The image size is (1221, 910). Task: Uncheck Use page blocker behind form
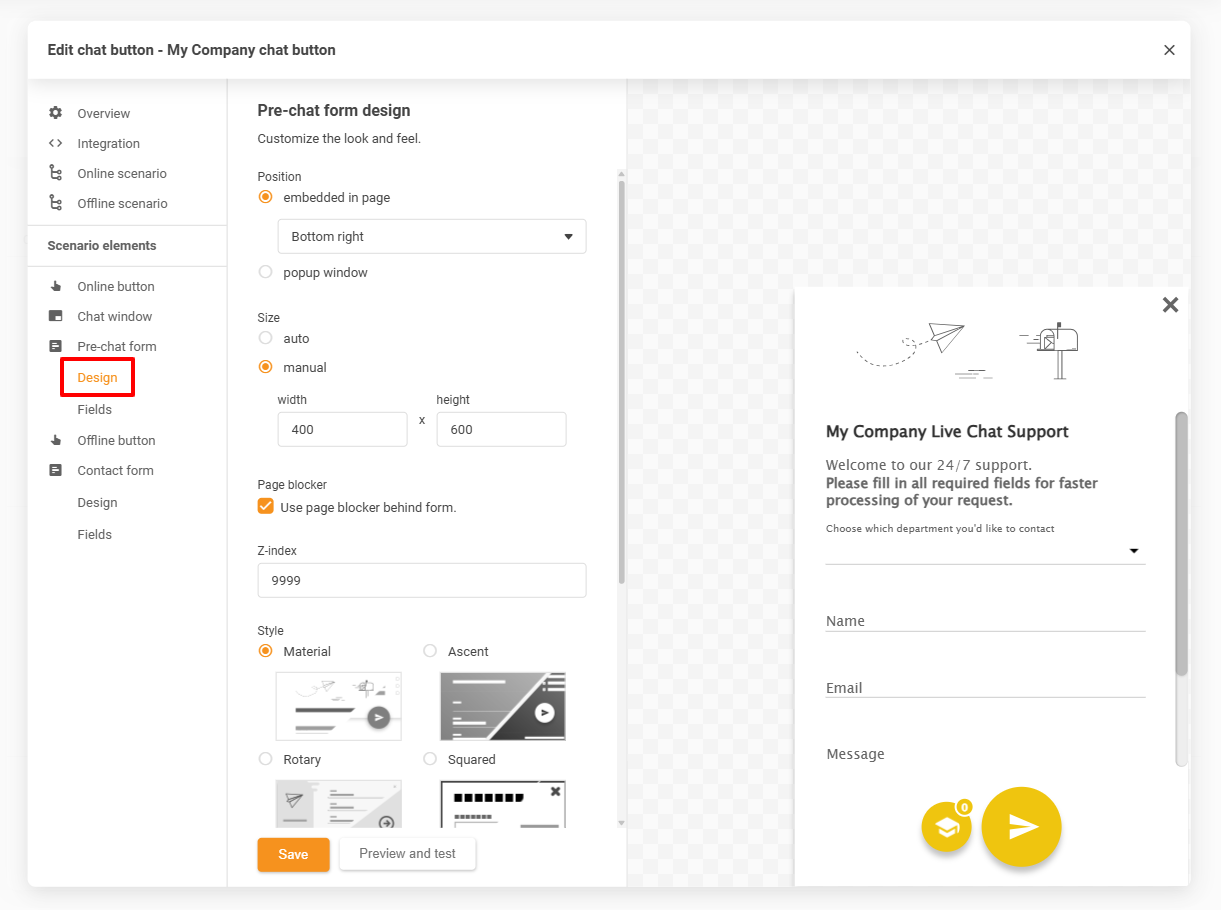coord(266,507)
